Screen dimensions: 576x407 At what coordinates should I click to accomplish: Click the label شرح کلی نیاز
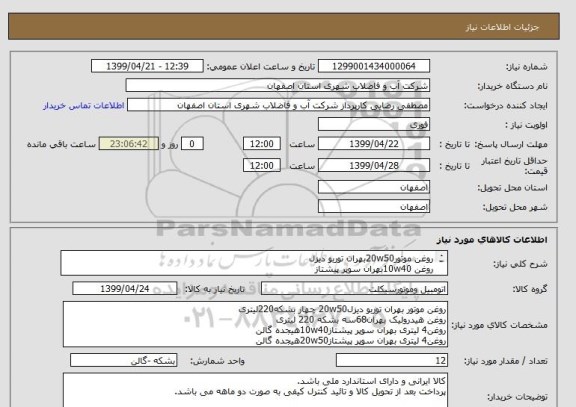click(520, 264)
